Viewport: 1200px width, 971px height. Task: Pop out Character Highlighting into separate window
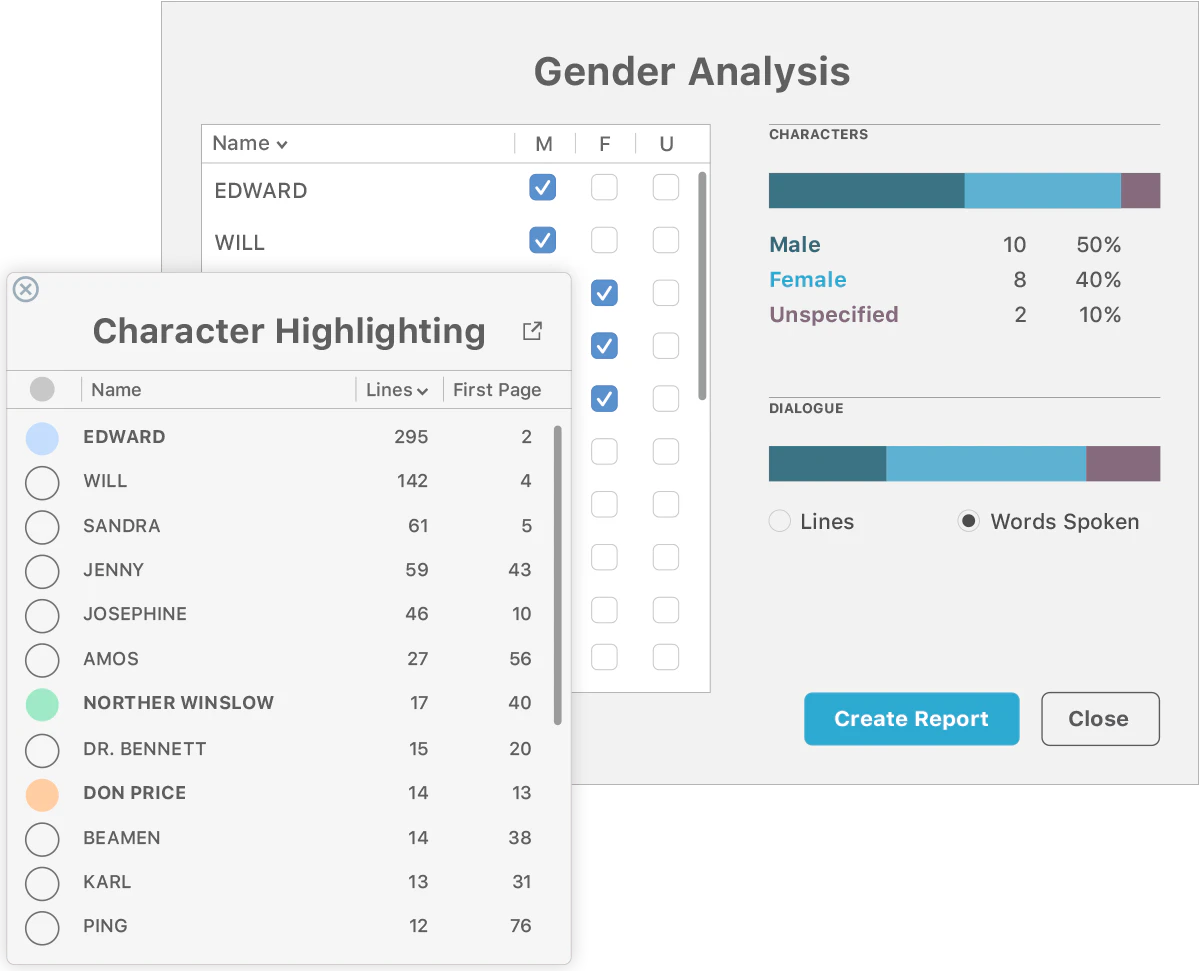tap(532, 331)
